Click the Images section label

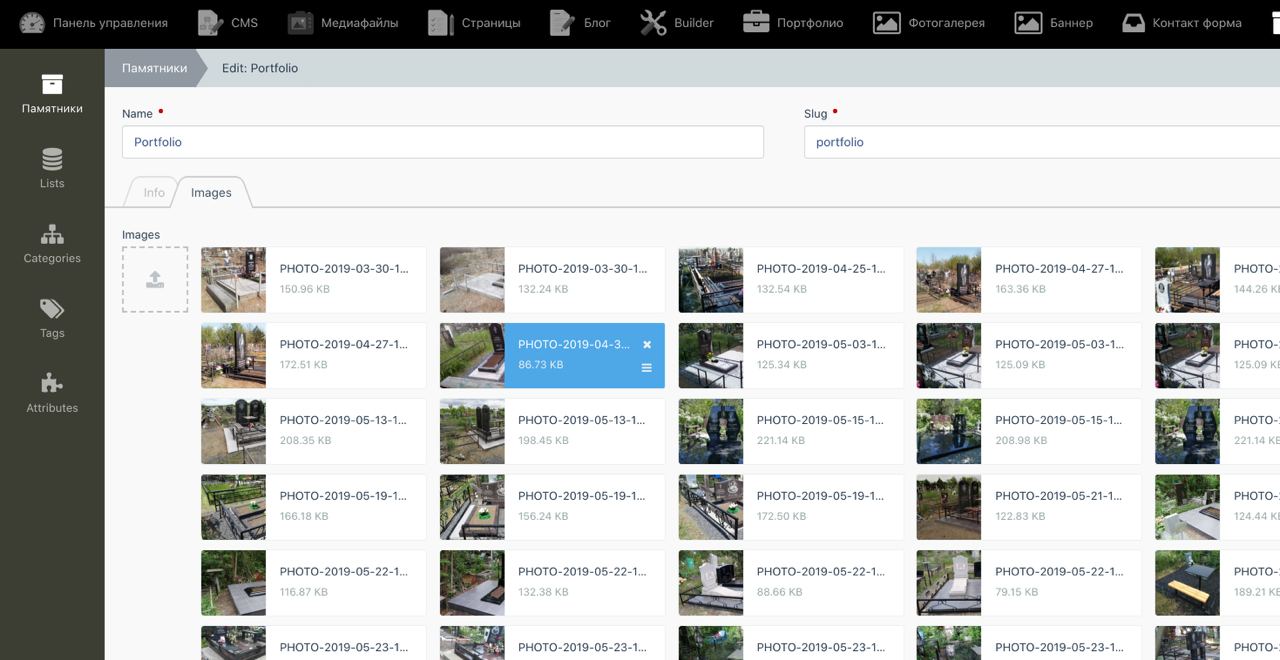[x=141, y=235]
